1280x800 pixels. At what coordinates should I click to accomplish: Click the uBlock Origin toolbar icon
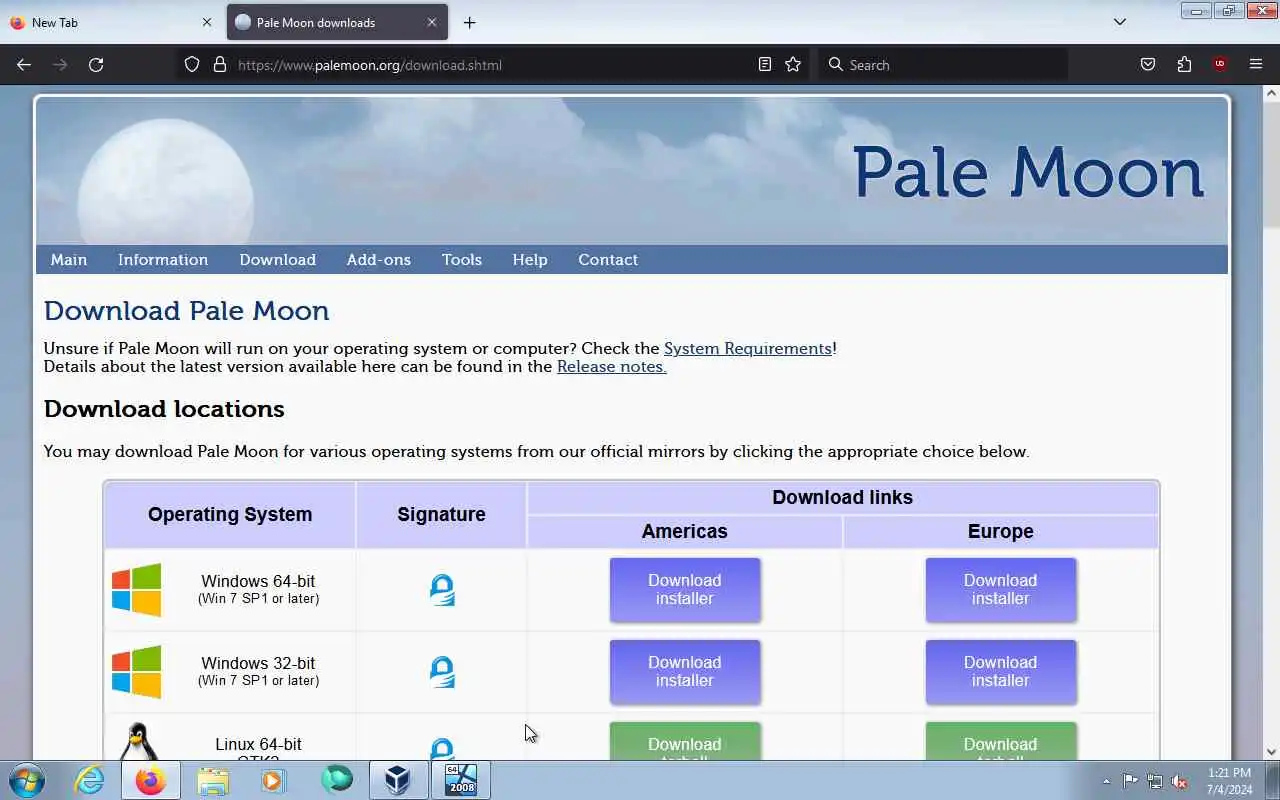[1220, 65]
